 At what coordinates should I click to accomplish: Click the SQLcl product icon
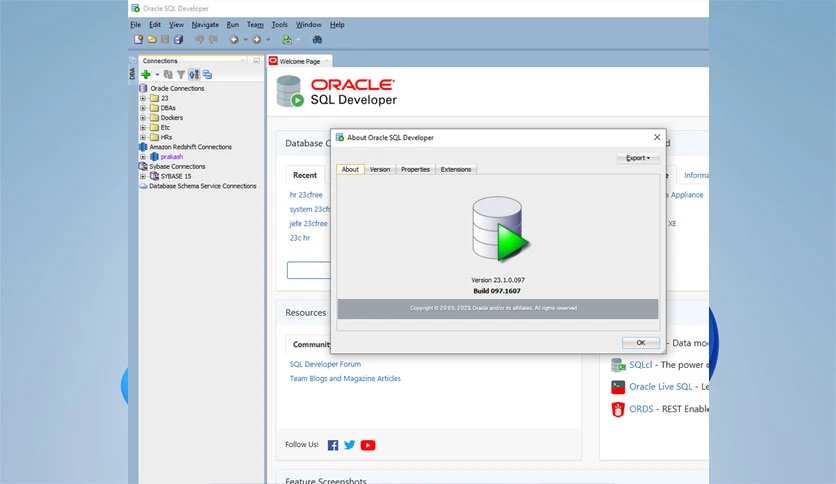[x=618, y=365]
